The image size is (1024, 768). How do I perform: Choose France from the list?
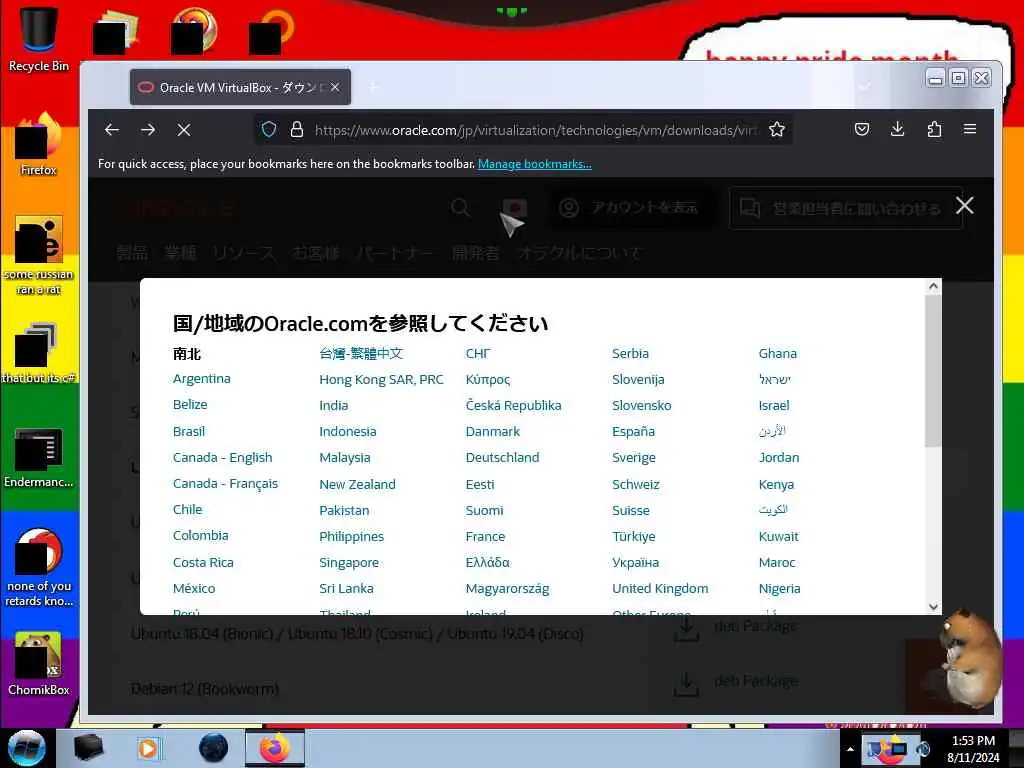click(485, 537)
